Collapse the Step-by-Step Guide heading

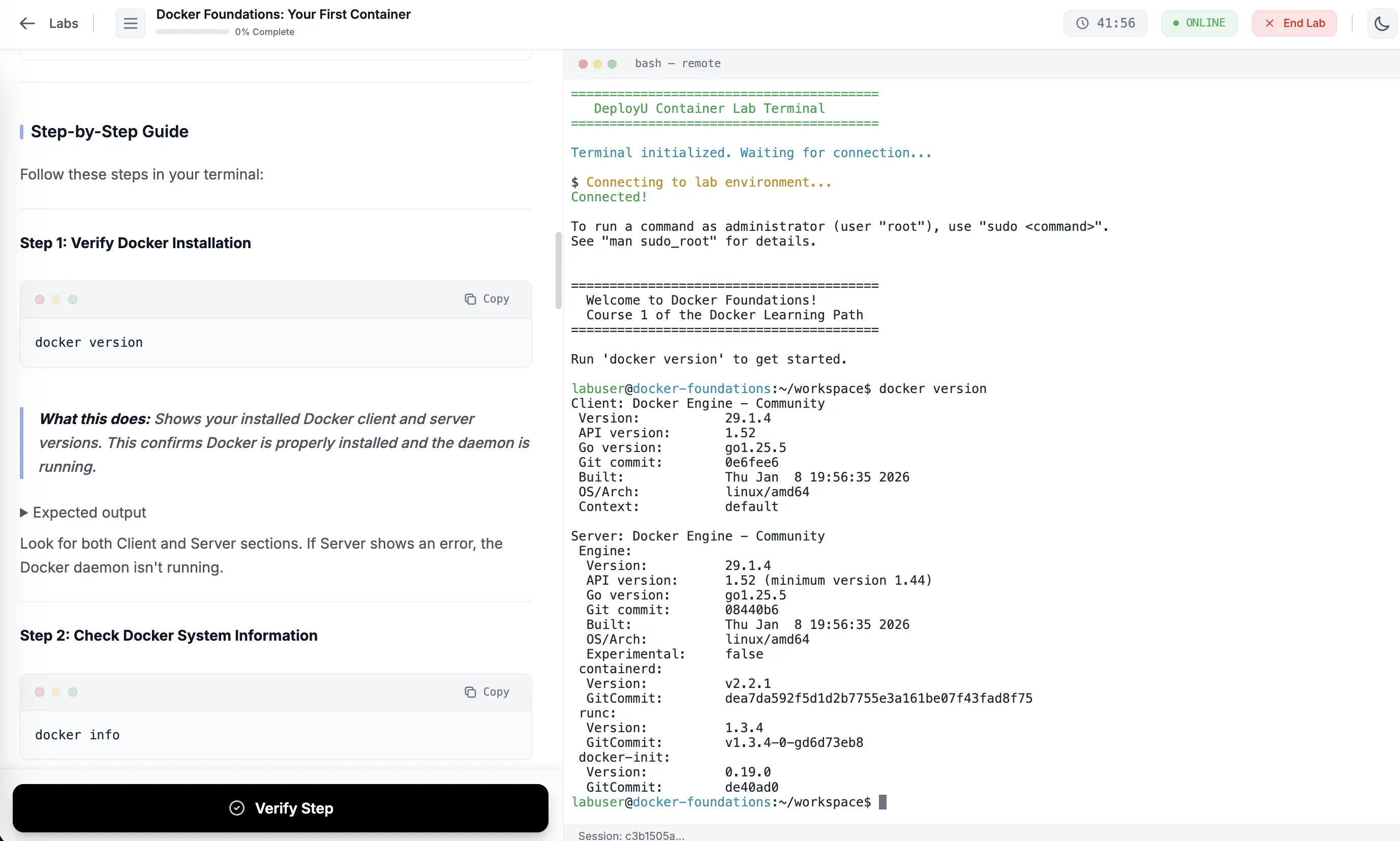(x=110, y=132)
